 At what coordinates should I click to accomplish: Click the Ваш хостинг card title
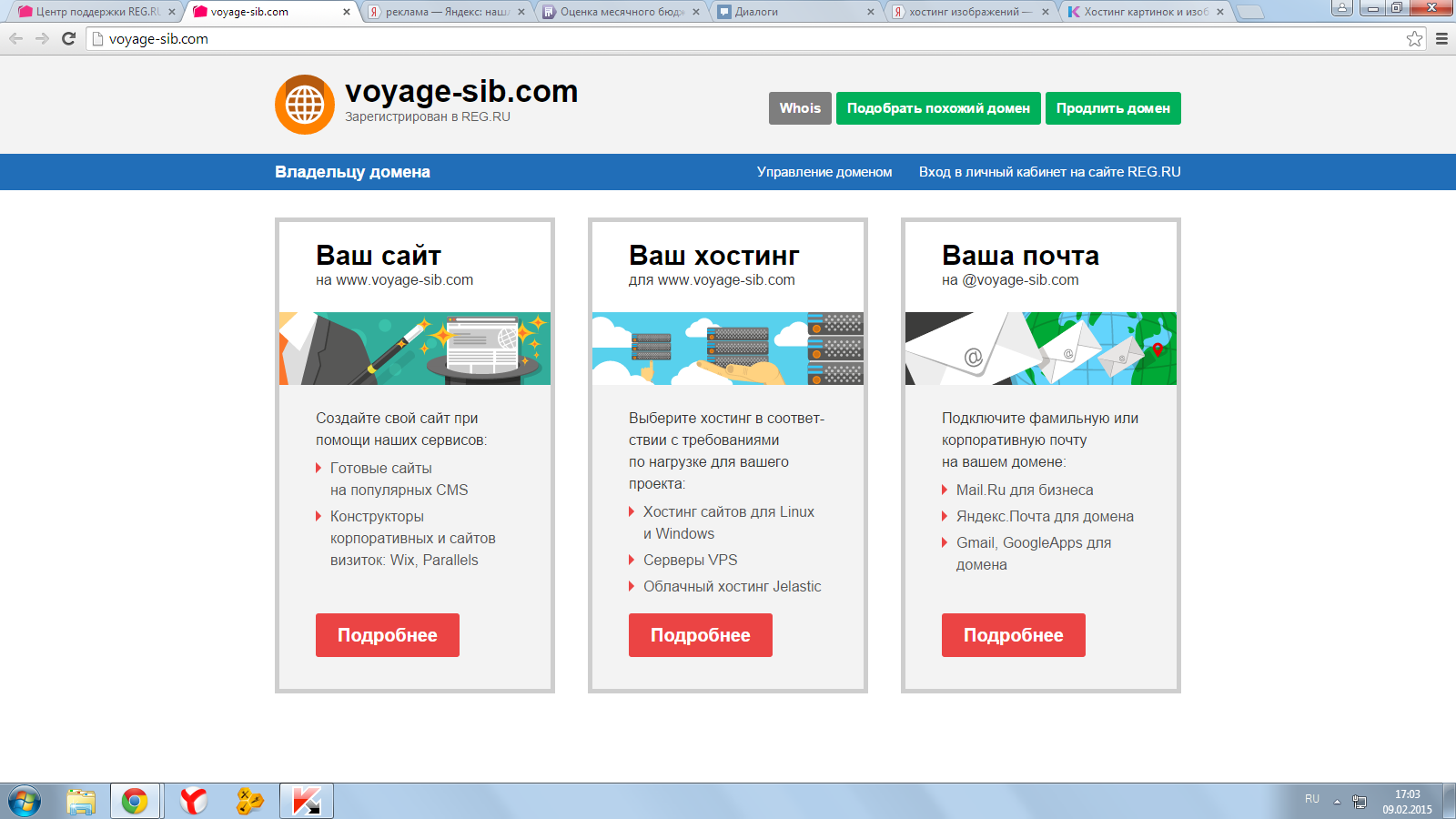pos(714,255)
